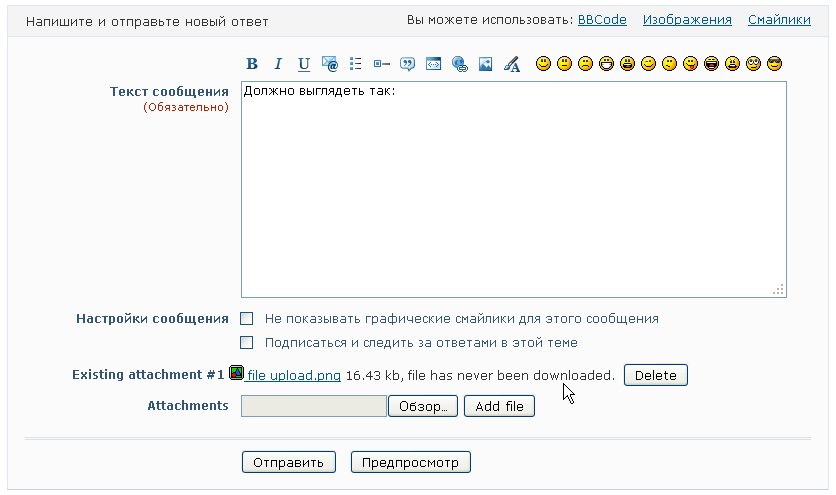Open the font color tool
Image resolution: width=836 pixels, height=495 pixels.
click(512, 64)
